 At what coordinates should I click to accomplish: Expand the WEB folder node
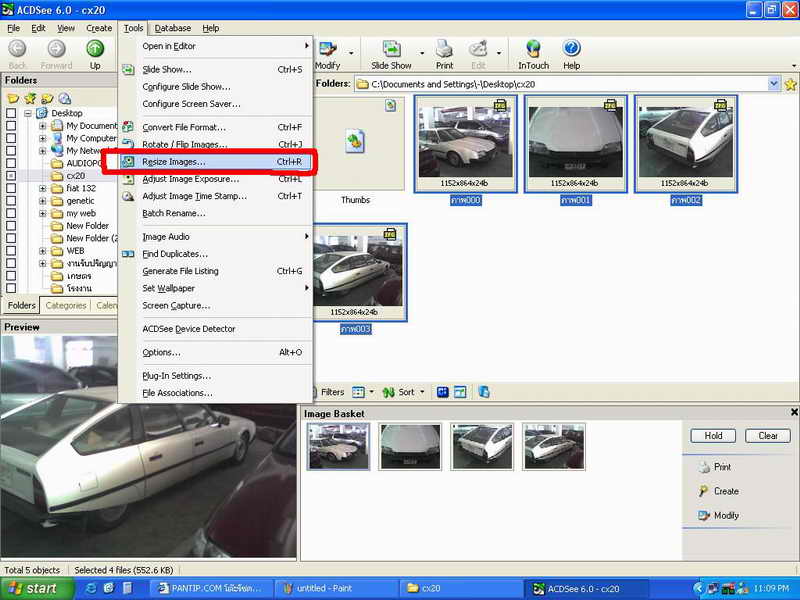click(x=43, y=251)
